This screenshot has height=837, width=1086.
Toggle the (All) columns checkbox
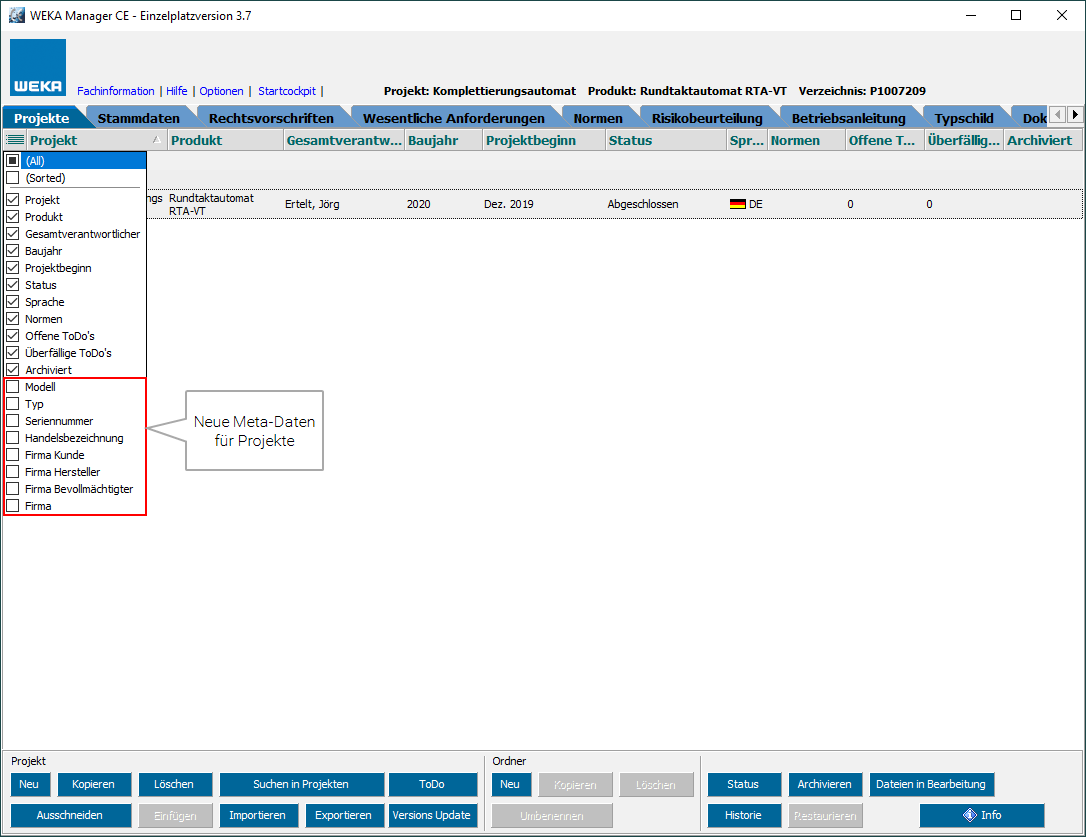click(13, 160)
